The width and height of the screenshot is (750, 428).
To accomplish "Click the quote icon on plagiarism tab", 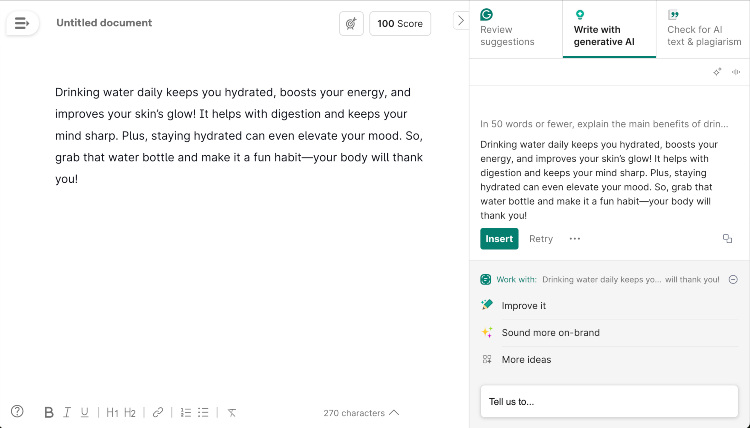I will (673, 15).
